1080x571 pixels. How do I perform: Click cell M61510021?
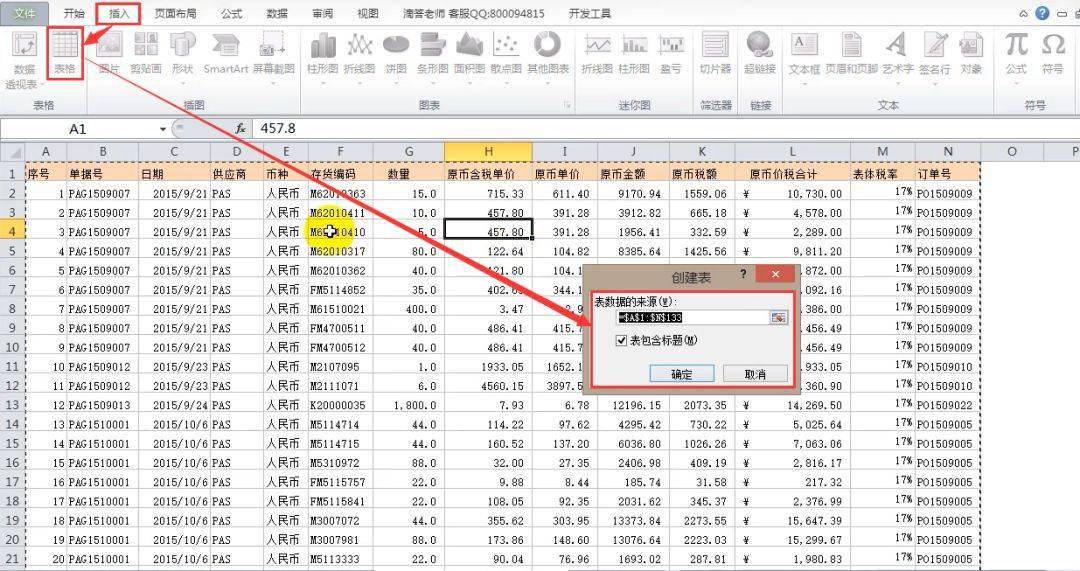[341, 309]
